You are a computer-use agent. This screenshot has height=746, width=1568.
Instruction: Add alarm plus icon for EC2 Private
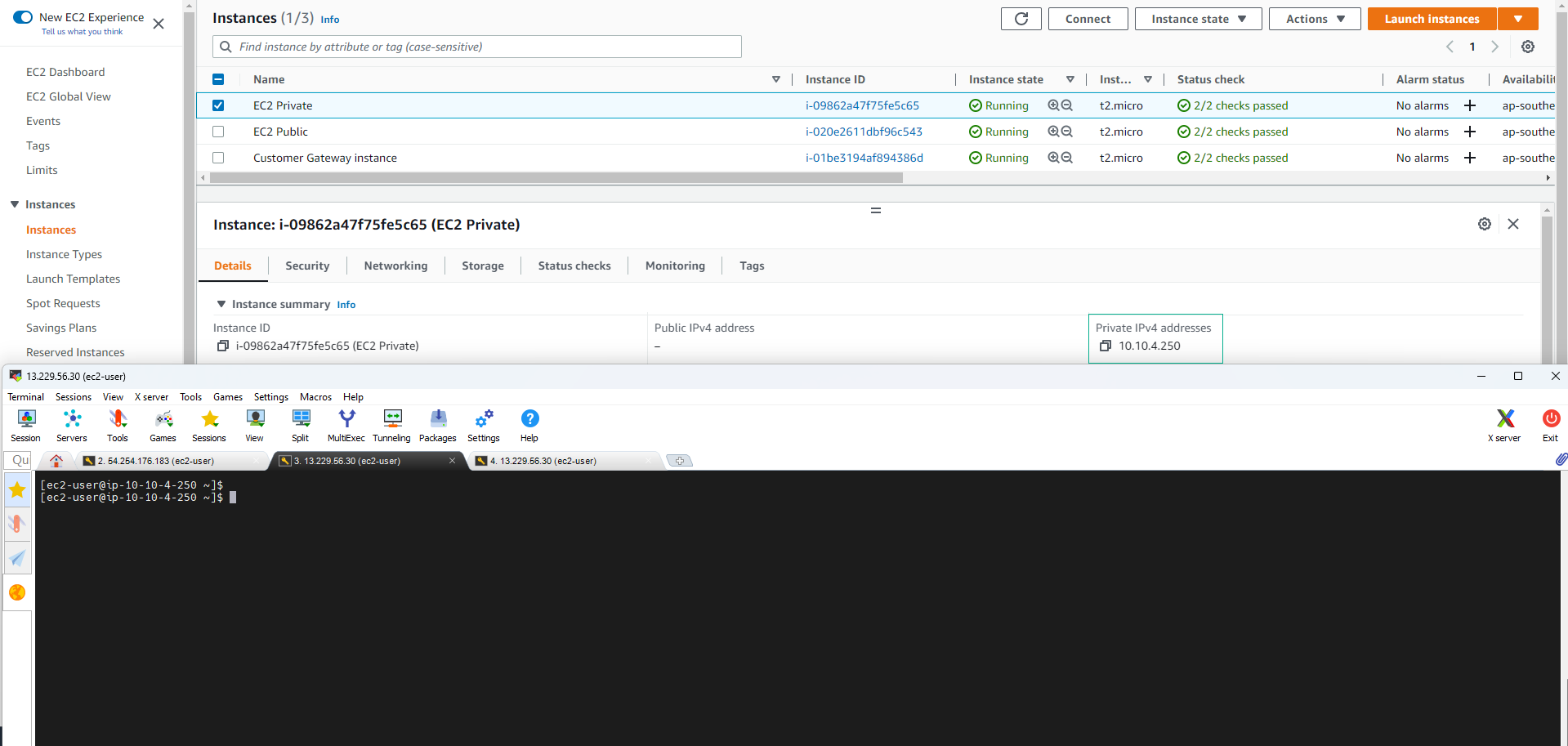1470,105
